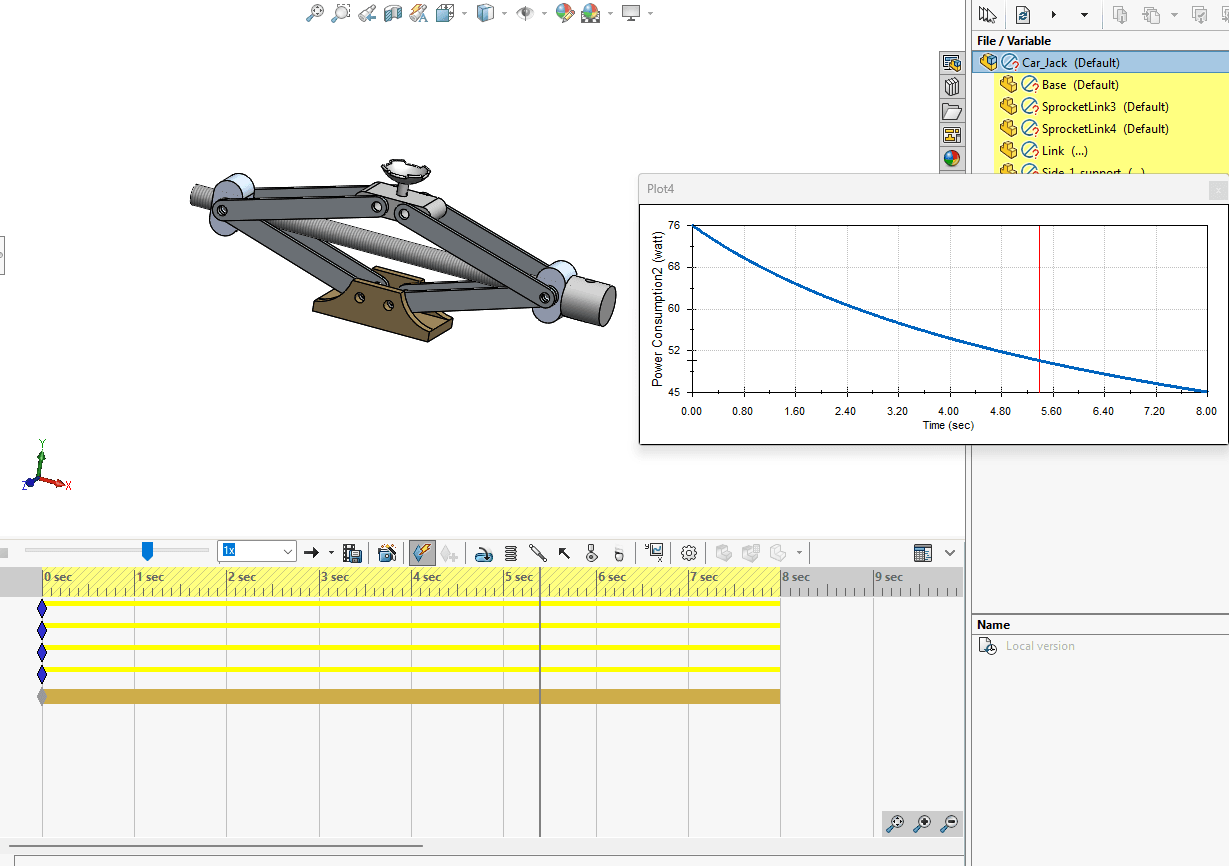The width and height of the screenshot is (1229, 866).
Task: Add a Spring from motion toolbar
Action: pyautogui.click(x=510, y=553)
